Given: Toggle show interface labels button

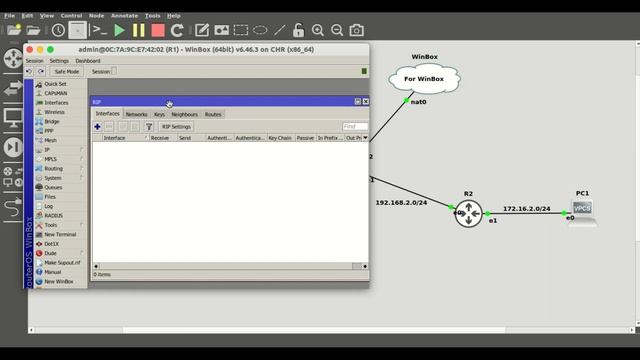Looking at the screenshot, I should tap(78, 30).
